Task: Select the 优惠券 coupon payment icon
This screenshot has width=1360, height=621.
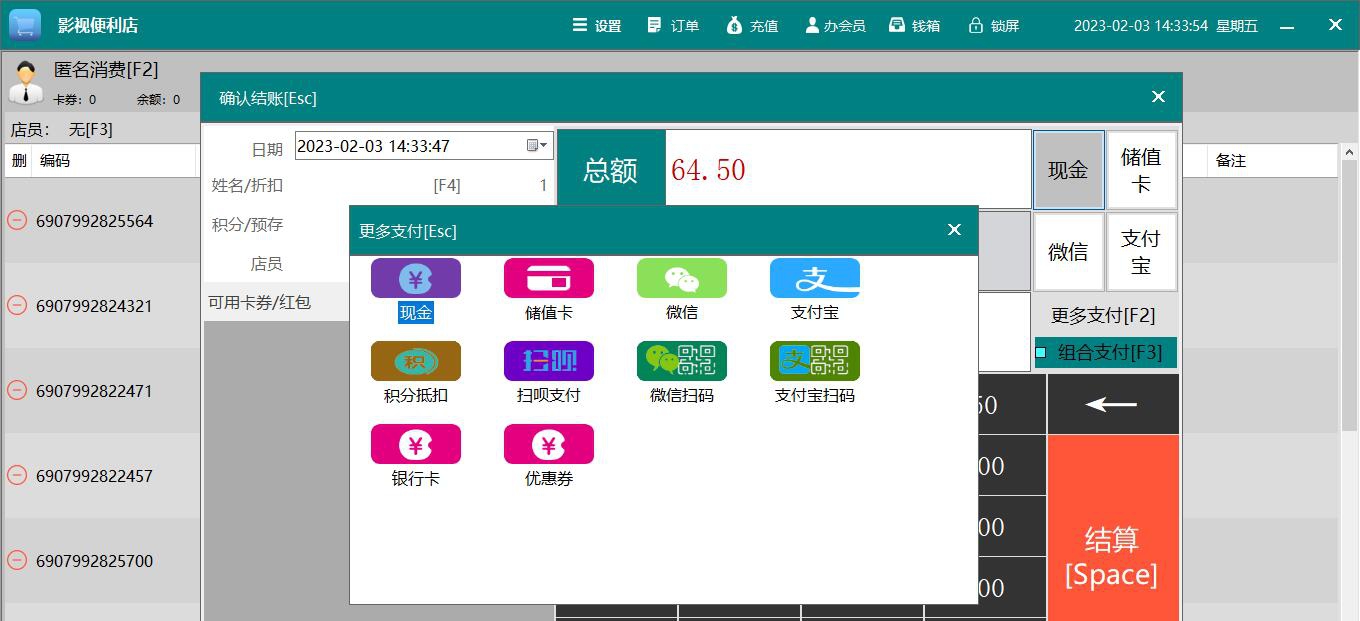Action: coord(548,443)
